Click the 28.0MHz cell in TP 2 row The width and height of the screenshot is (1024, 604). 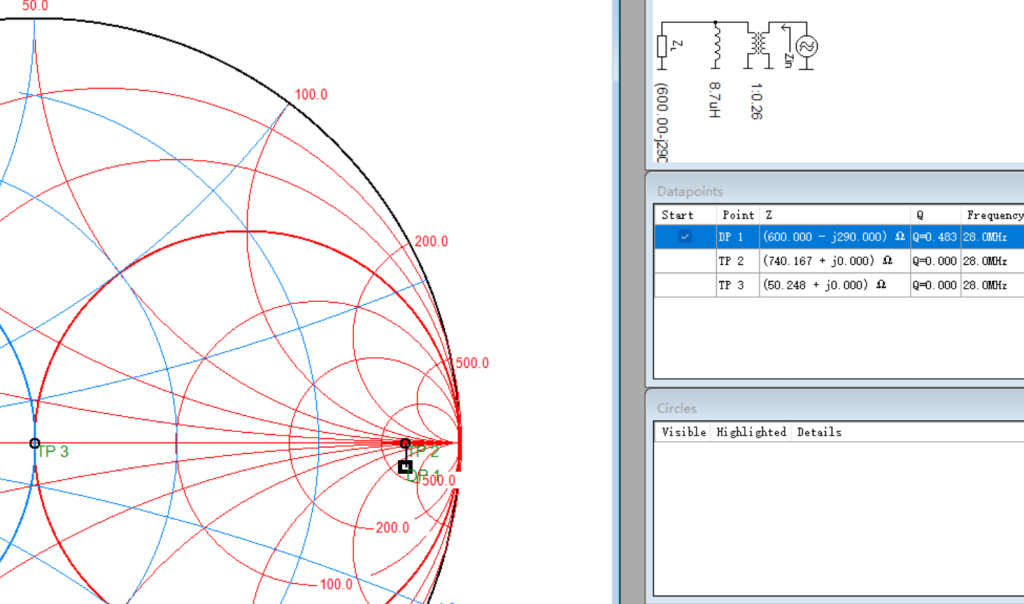click(985, 261)
